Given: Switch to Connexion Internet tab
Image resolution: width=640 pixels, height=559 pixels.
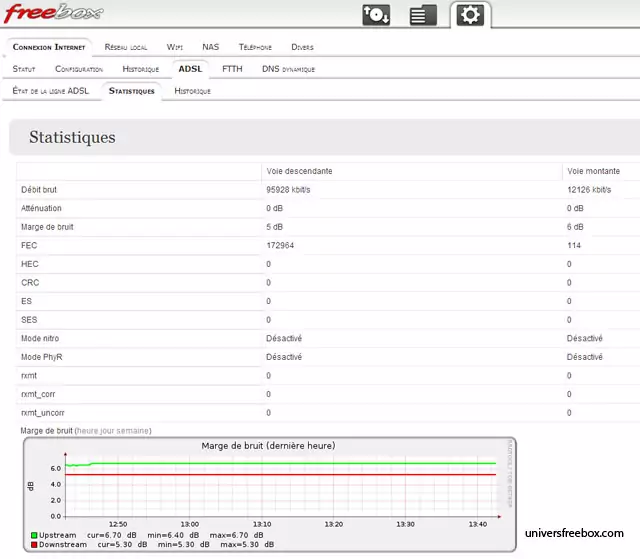Looking at the screenshot, I should point(49,47).
